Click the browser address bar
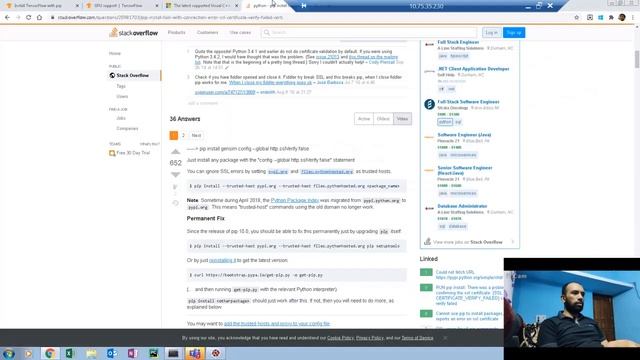This screenshot has width=640, height=360. tap(310, 18)
